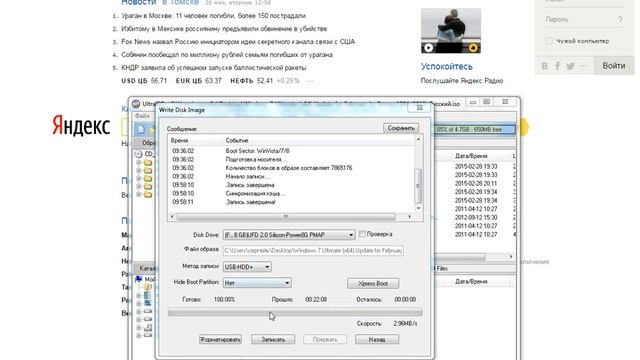
Task: Open the Fox News headline
Action: click(238, 42)
